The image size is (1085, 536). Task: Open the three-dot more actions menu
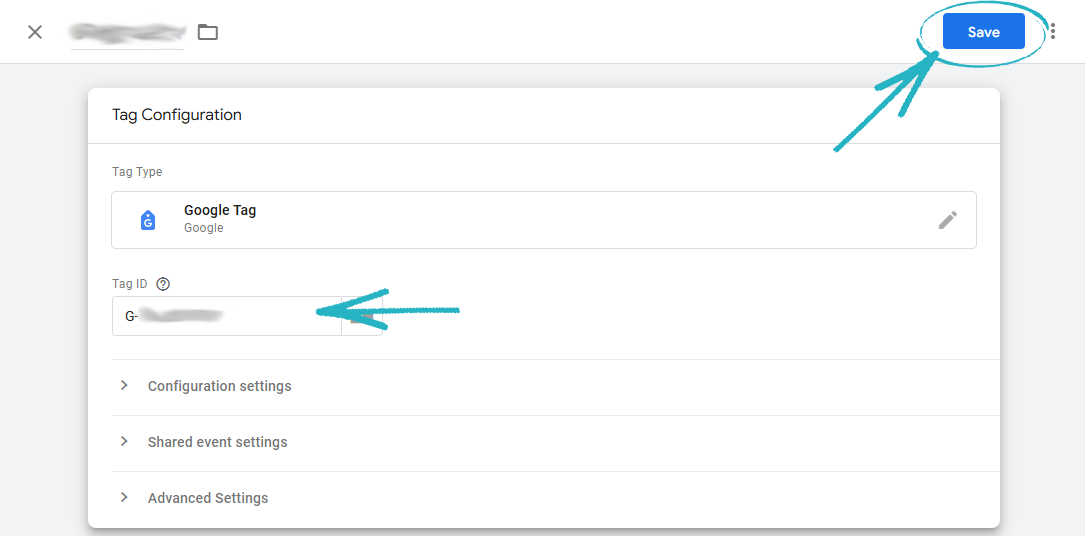tap(1052, 32)
